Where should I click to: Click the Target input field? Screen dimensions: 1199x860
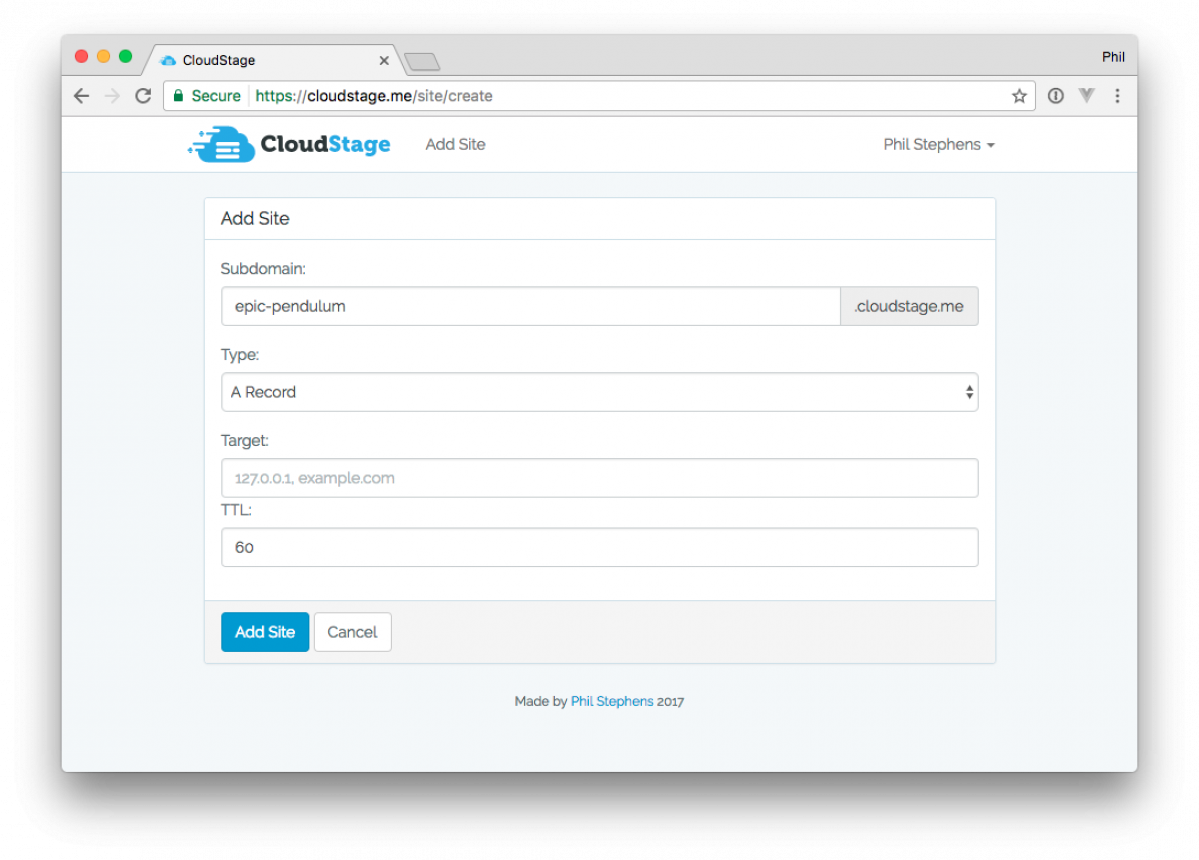click(x=600, y=478)
